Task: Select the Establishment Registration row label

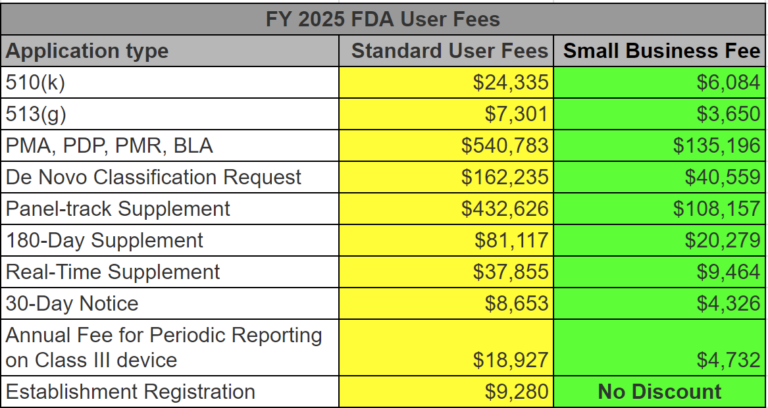Action: (130, 391)
